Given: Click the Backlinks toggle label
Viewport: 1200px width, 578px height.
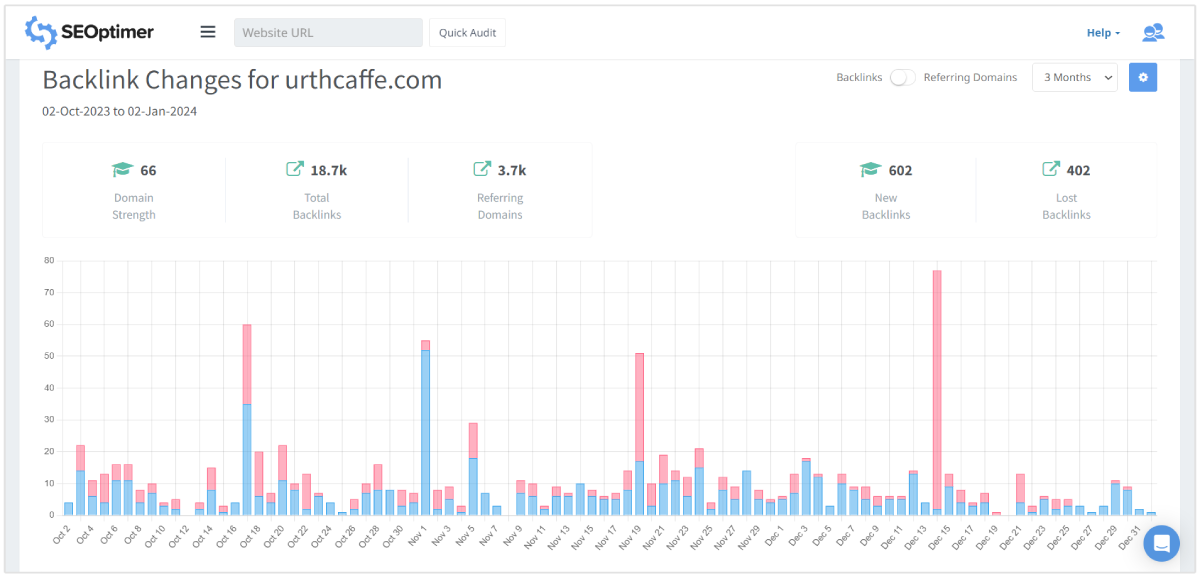Looking at the screenshot, I should tap(858, 77).
